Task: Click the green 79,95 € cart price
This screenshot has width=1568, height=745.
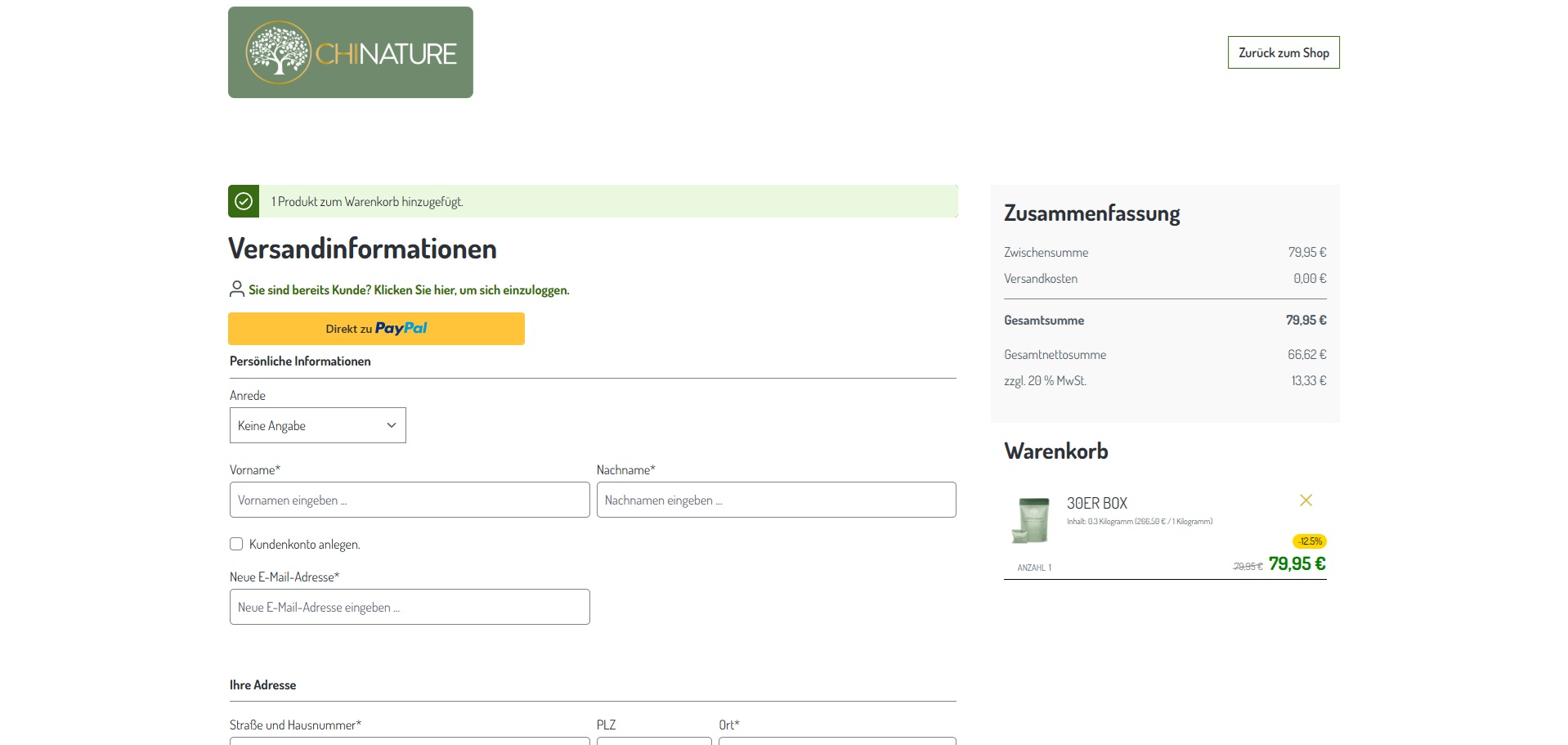Action: [x=1297, y=563]
